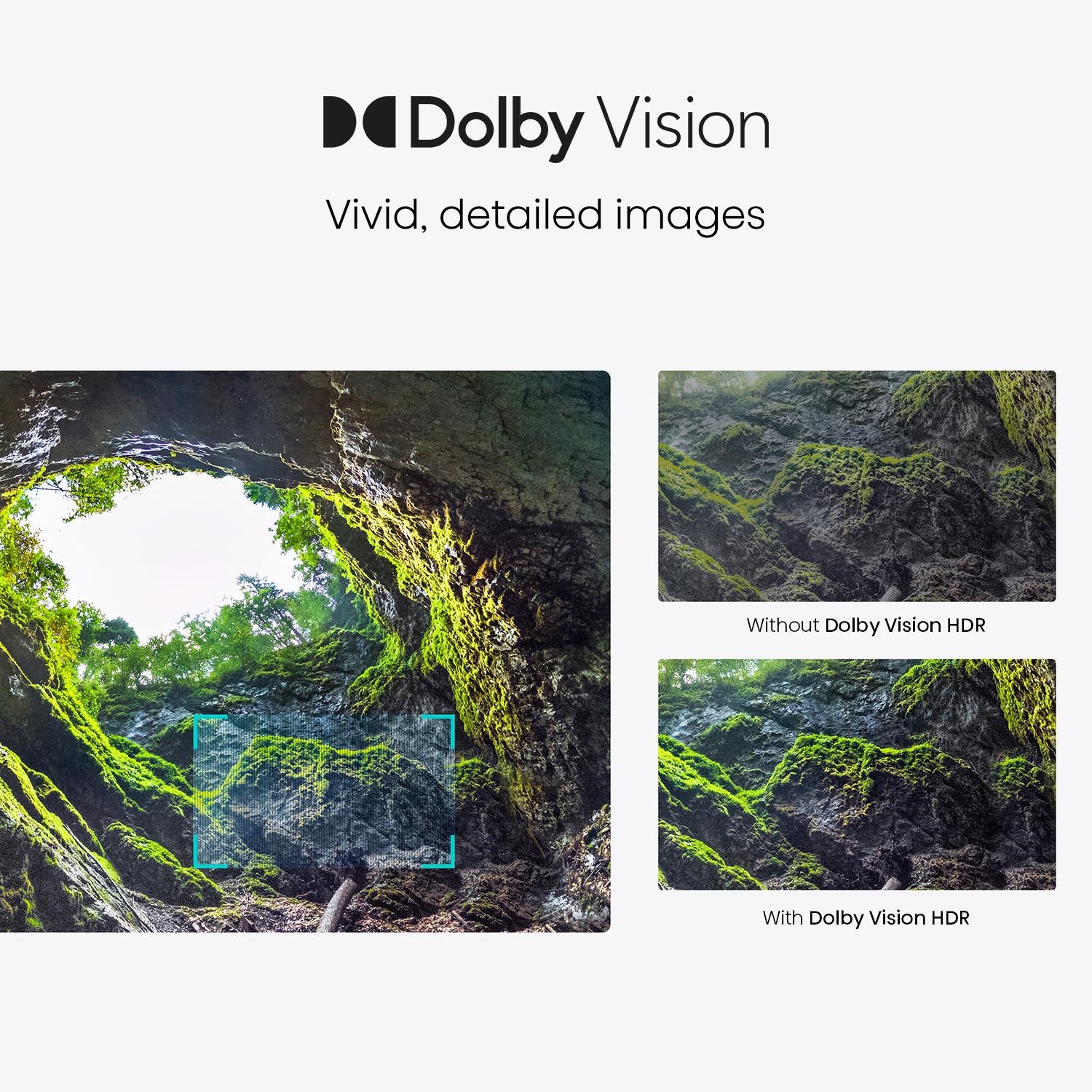Open the 'With Dolby Vision HDR' thumbnail
Viewport: 1092px width, 1092px height.
[x=857, y=775]
